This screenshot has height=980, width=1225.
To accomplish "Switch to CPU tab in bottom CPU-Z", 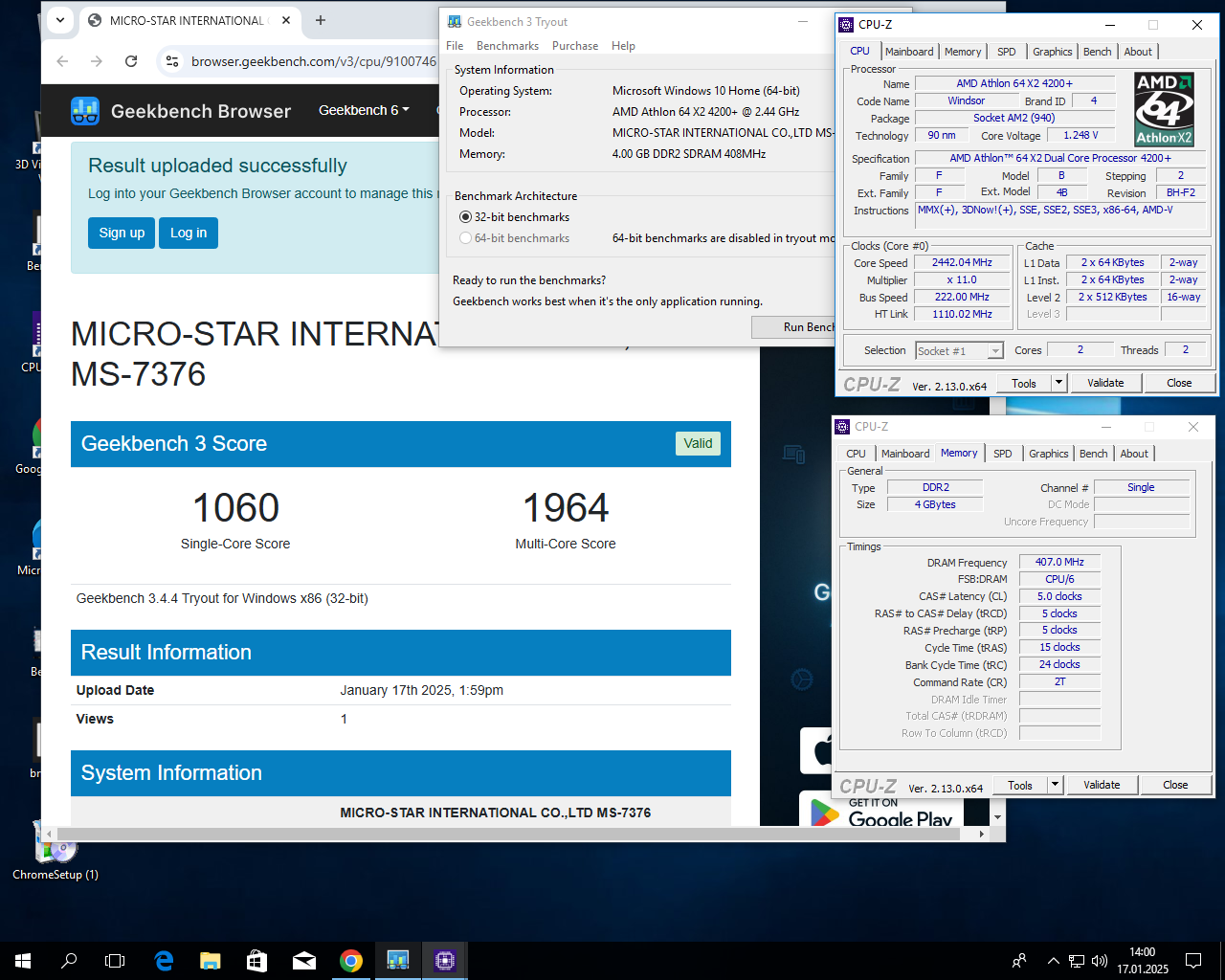I will click(856, 454).
